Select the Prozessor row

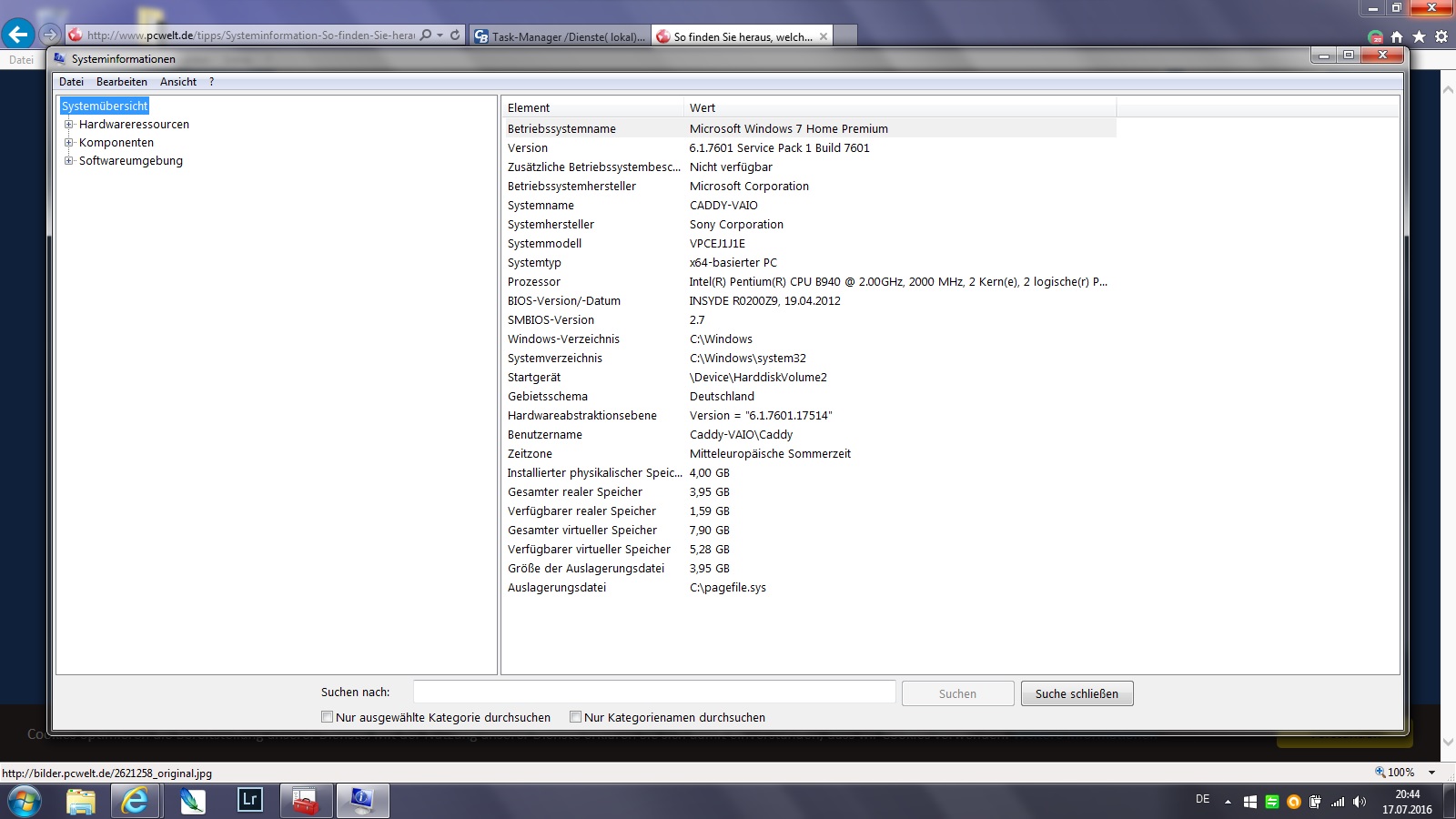coord(809,282)
